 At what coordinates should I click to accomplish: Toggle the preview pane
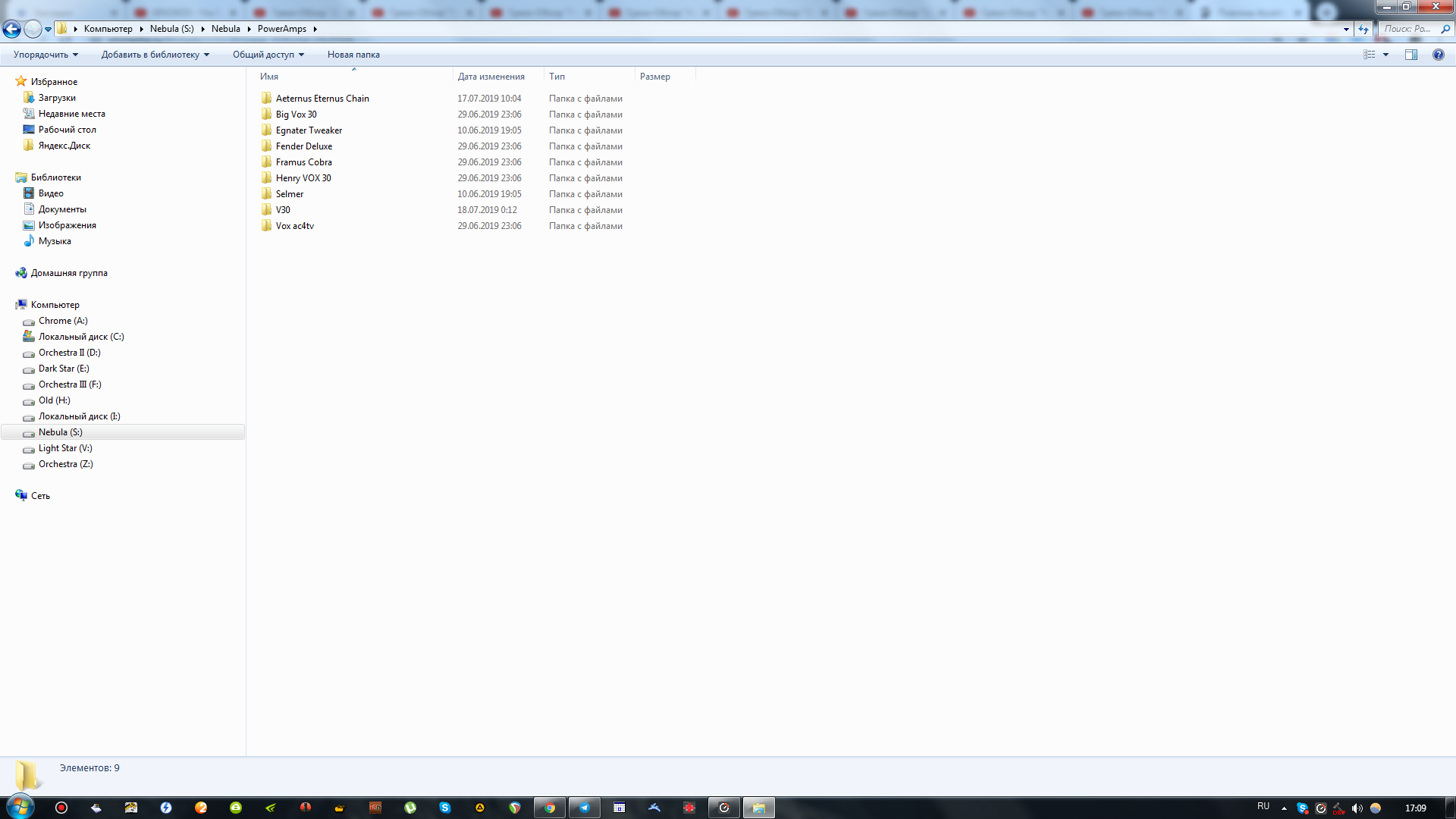tap(1411, 55)
